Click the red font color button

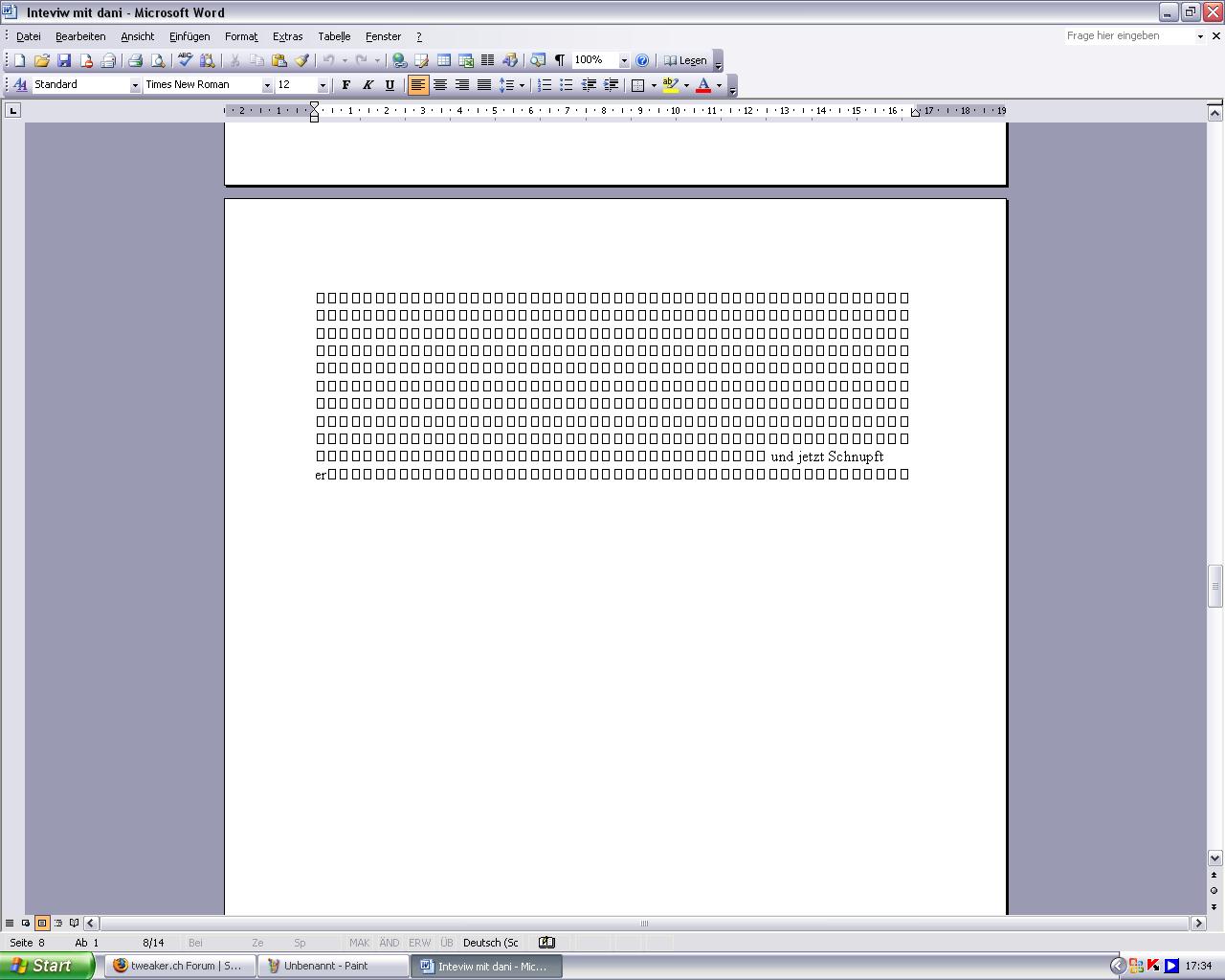tap(703, 85)
